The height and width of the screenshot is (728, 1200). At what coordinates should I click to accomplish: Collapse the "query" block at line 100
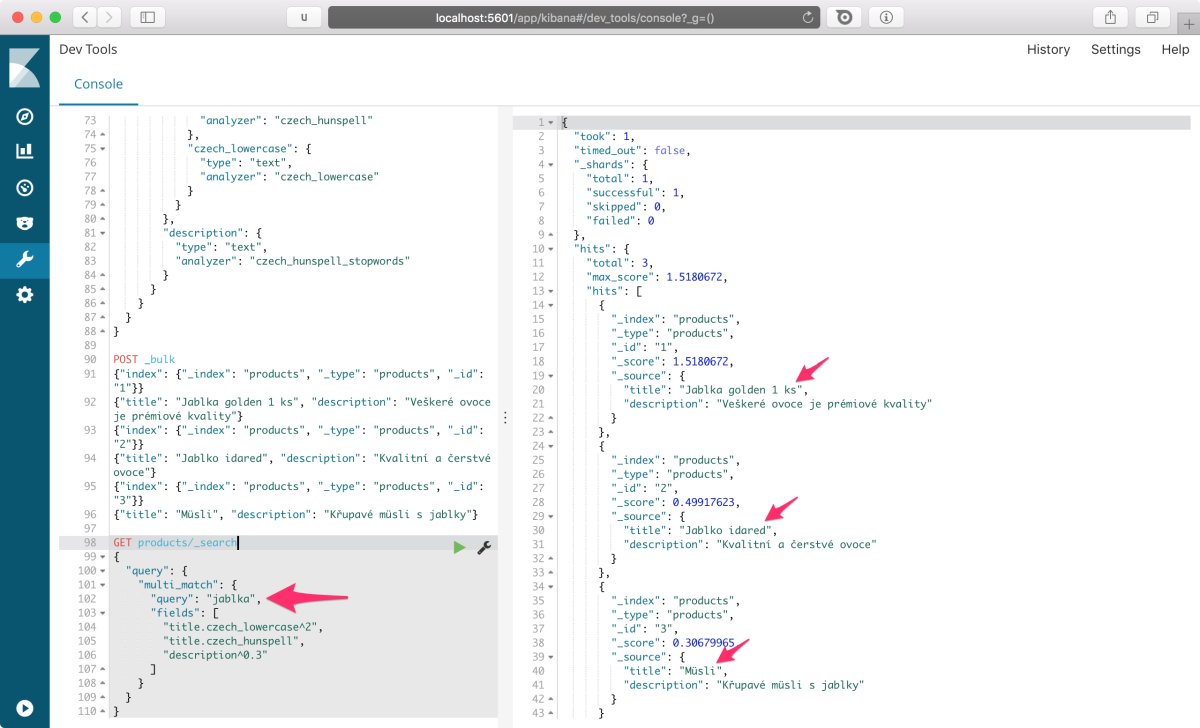click(103, 571)
